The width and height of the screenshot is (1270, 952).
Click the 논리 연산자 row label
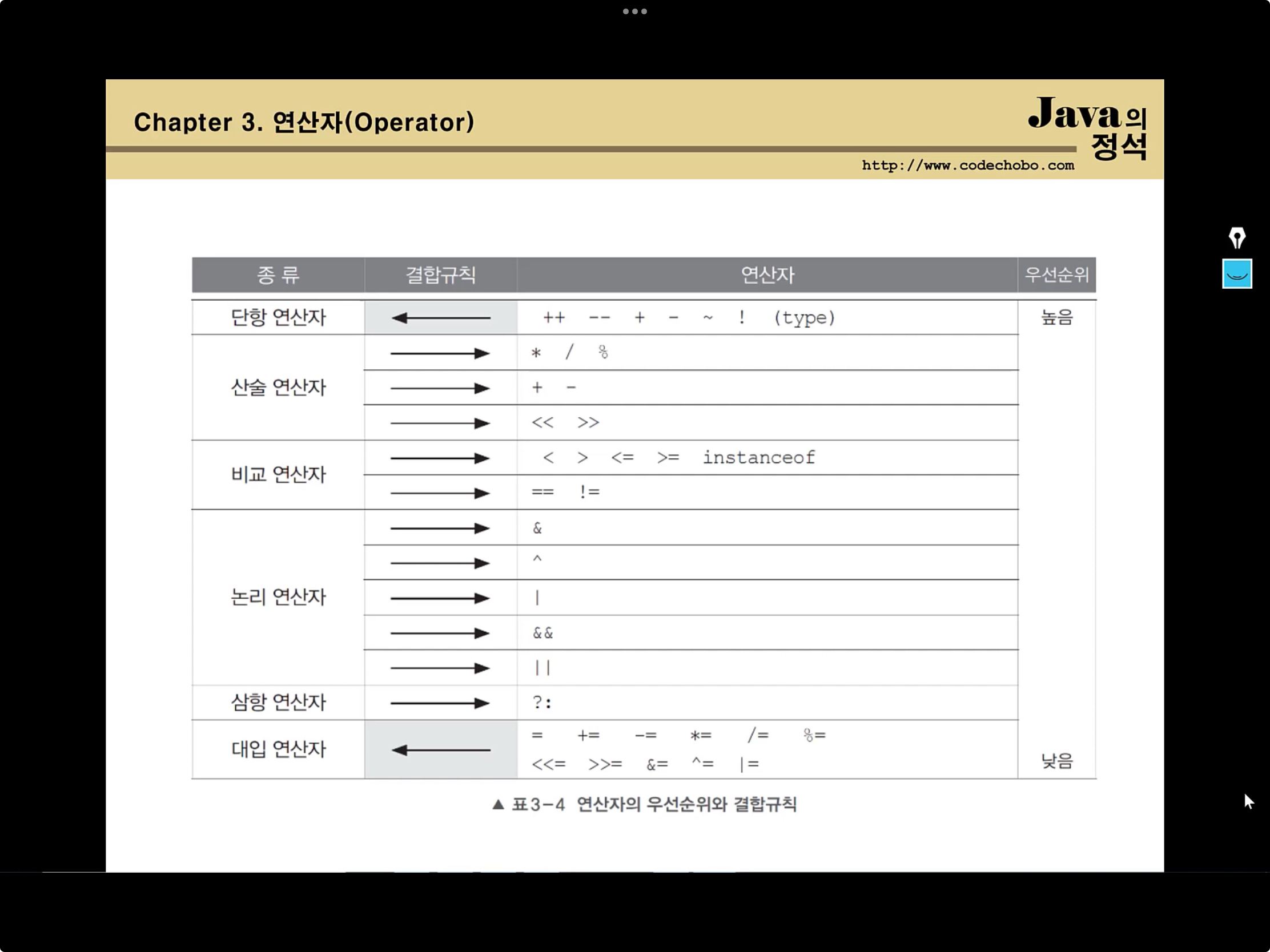tap(279, 597)
